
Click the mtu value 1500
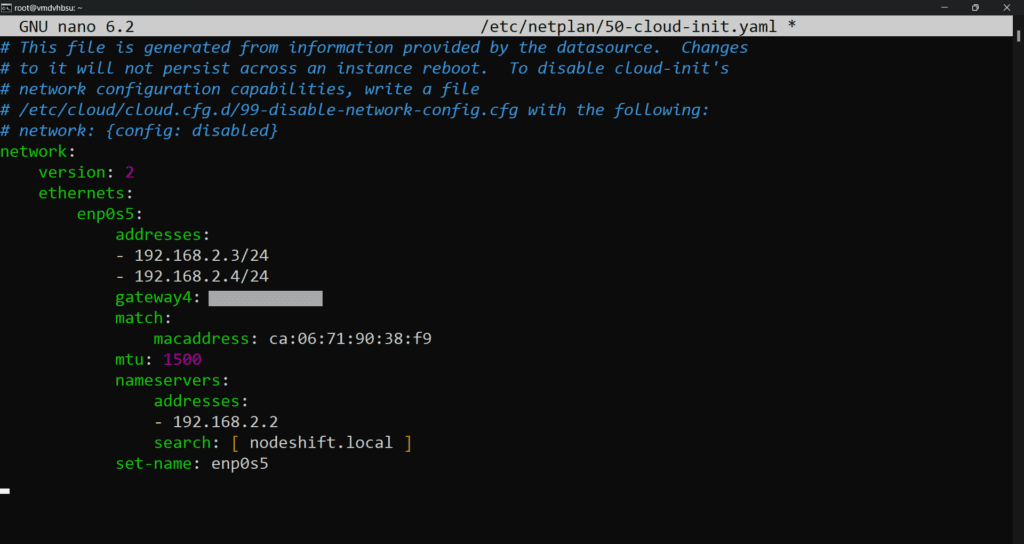coord(182,359)
